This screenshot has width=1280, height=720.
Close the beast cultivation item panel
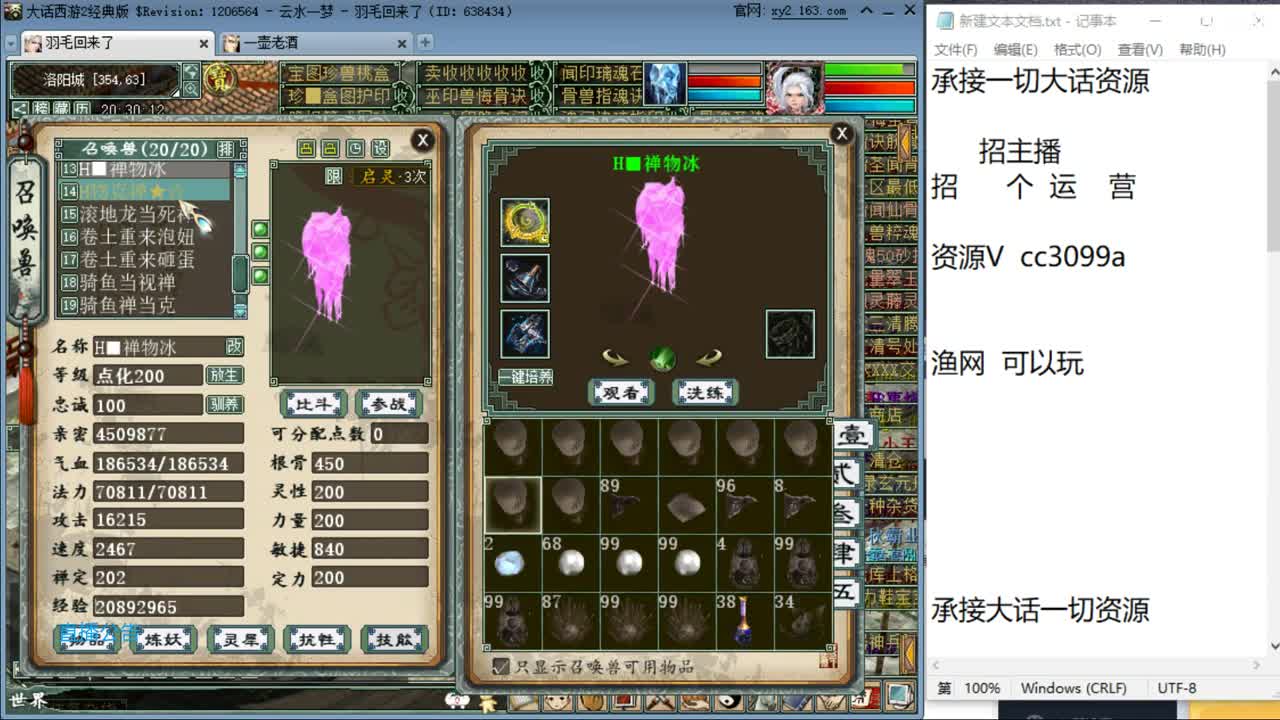tap(841, 133)
